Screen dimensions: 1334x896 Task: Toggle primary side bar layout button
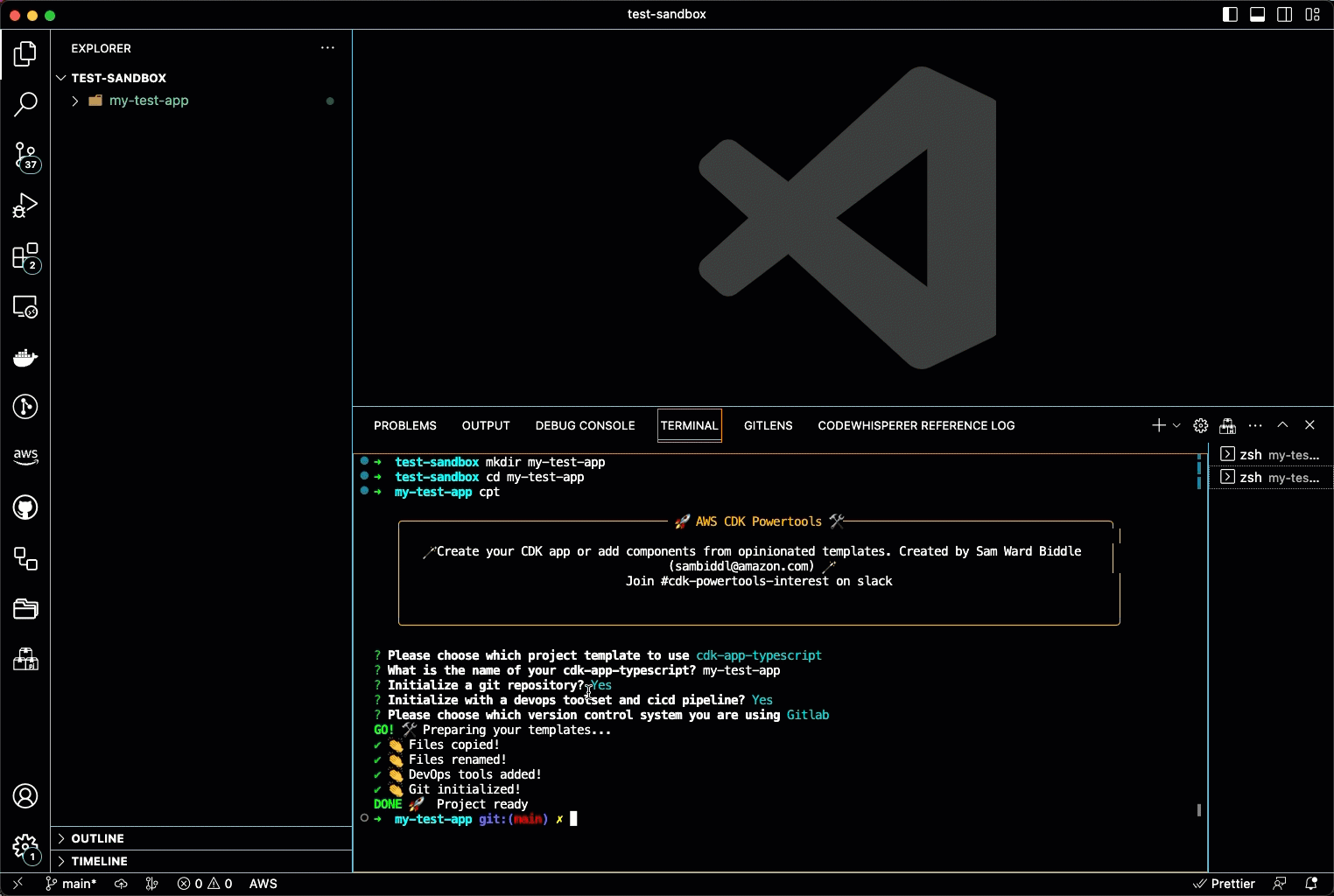[1230, 14]
